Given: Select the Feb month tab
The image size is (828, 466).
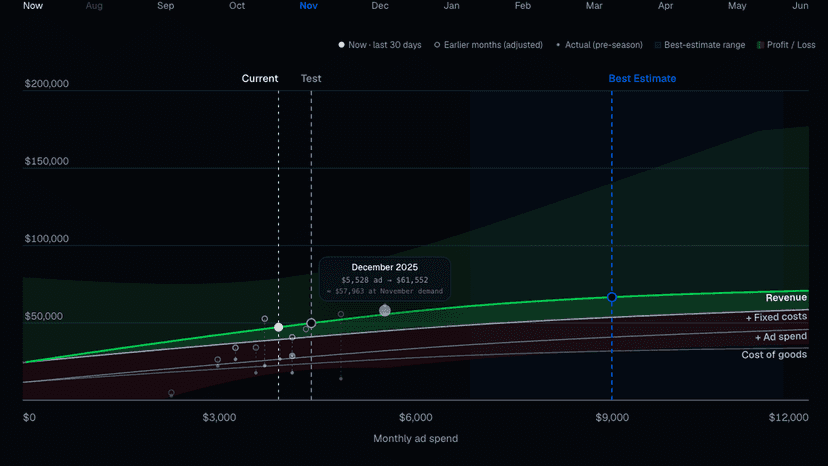Looking at the screenshot, I should tap(523, 6).
